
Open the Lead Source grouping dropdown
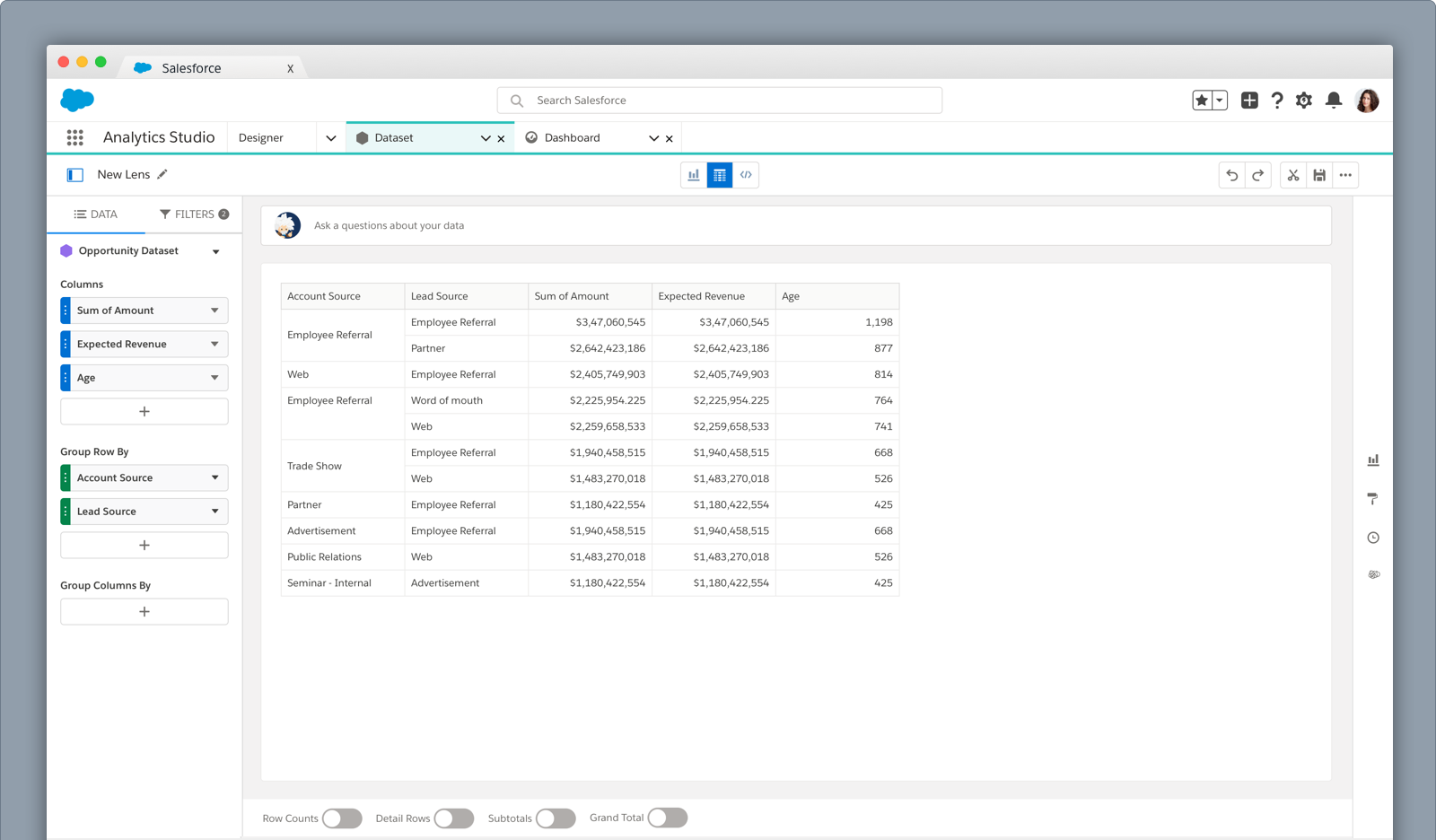coord(215,512)
